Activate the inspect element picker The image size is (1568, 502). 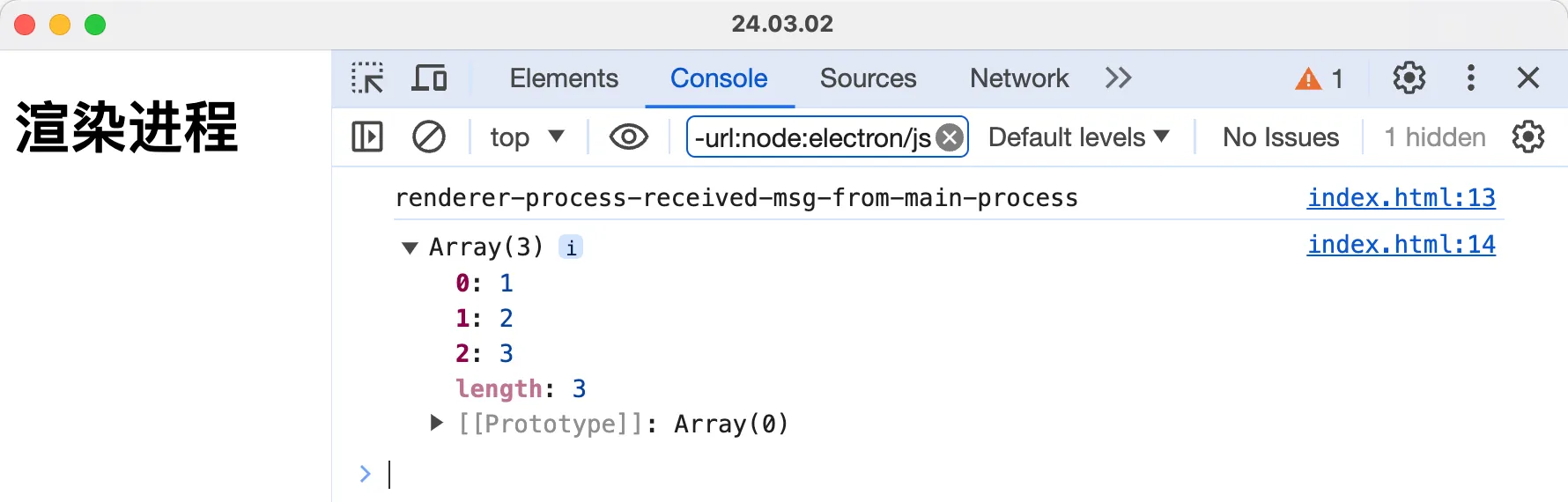pyautogui.click(x=367, y=78)
